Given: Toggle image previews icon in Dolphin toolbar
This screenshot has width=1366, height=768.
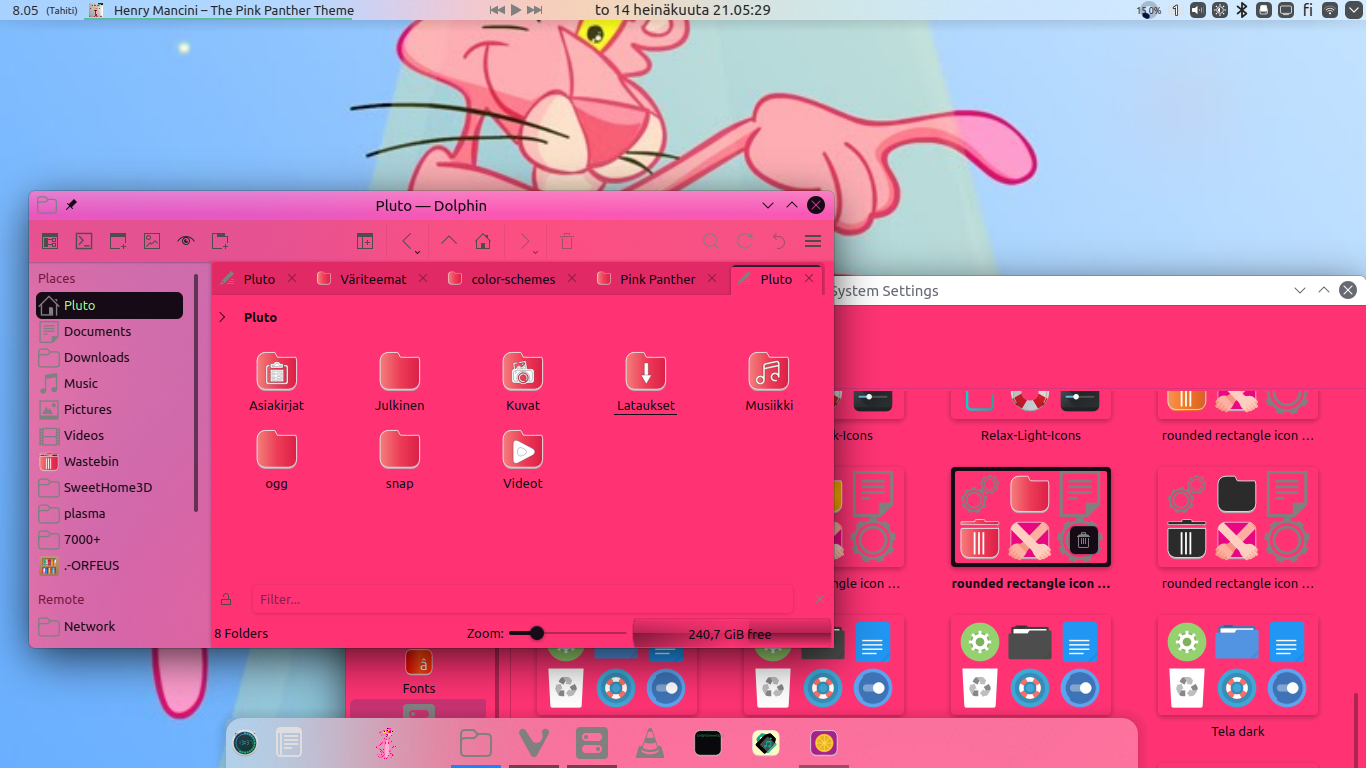Looking at the screenshot, I should pyautogui.click(x=152, y=241).
